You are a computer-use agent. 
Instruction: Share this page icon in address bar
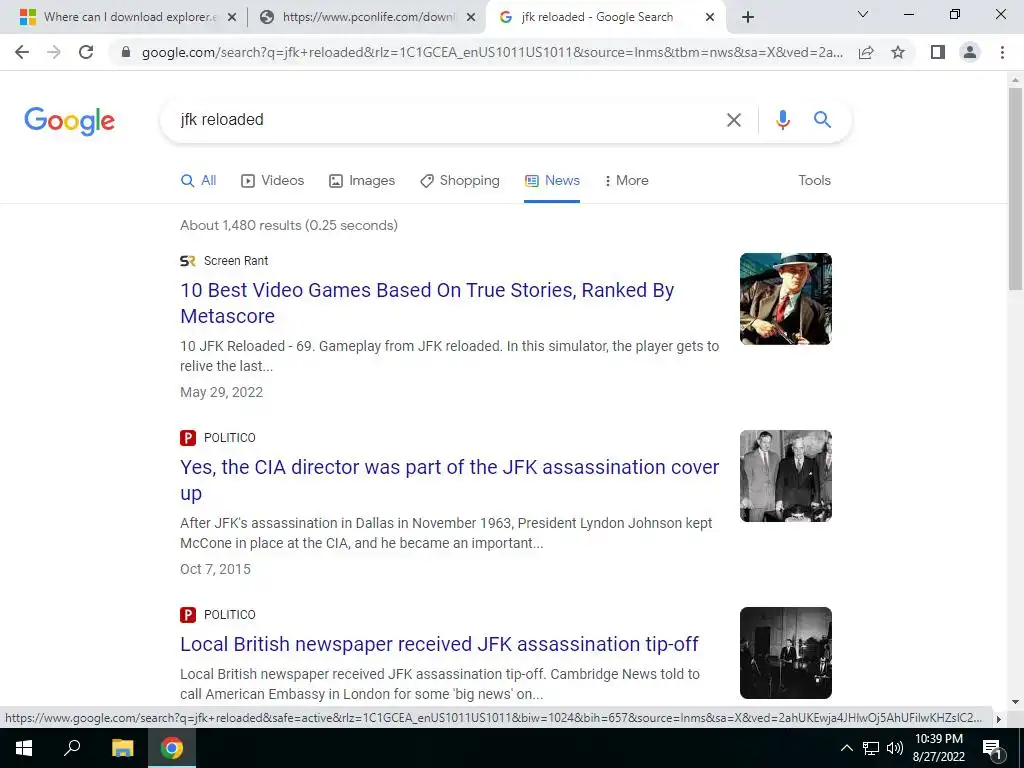[x=866, y=52]
